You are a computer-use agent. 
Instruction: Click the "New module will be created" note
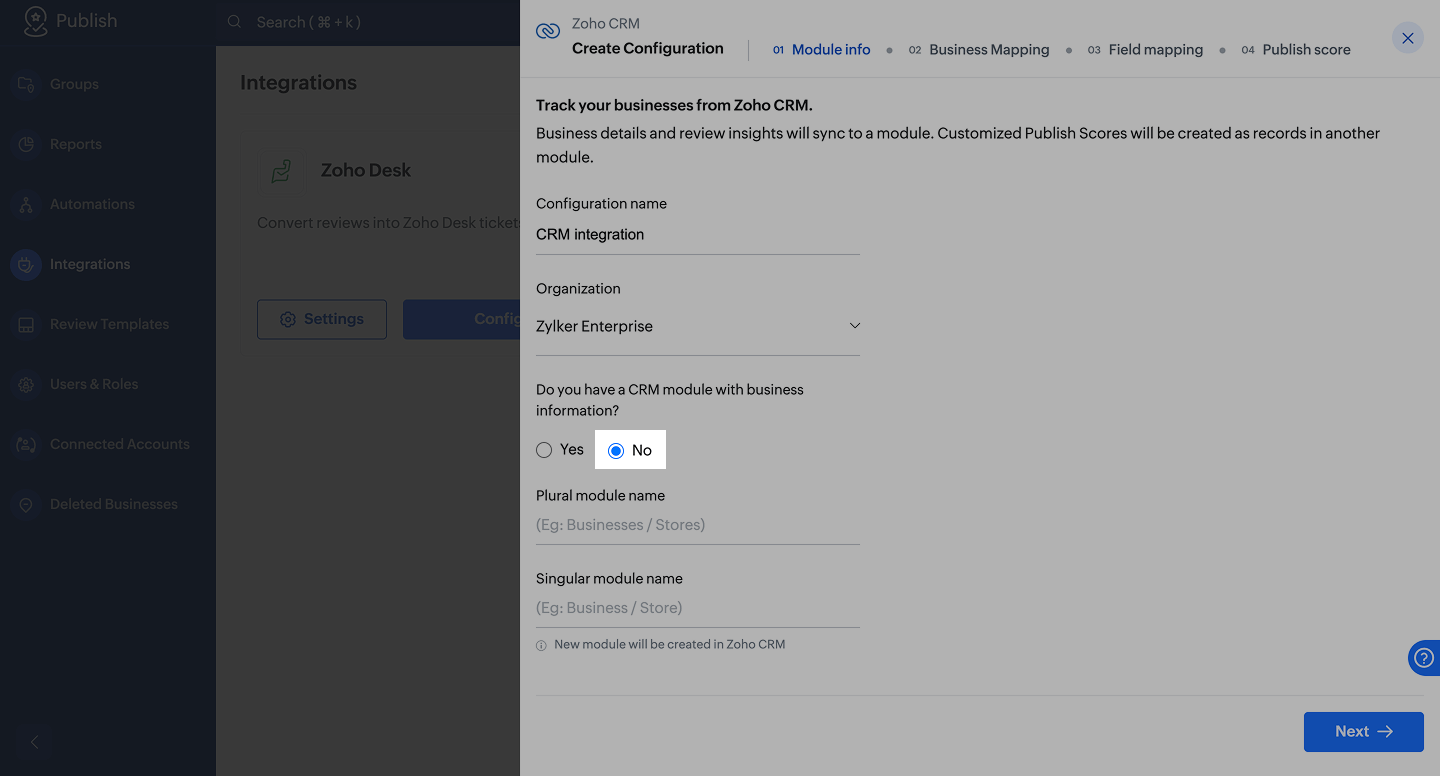[670, 645]
